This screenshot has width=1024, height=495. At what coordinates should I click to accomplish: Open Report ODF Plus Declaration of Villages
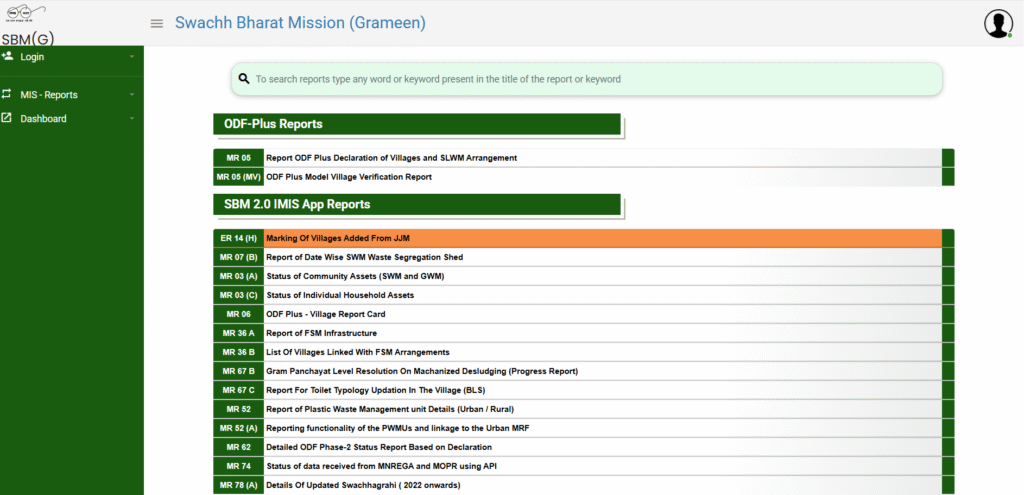coord(392,158)
